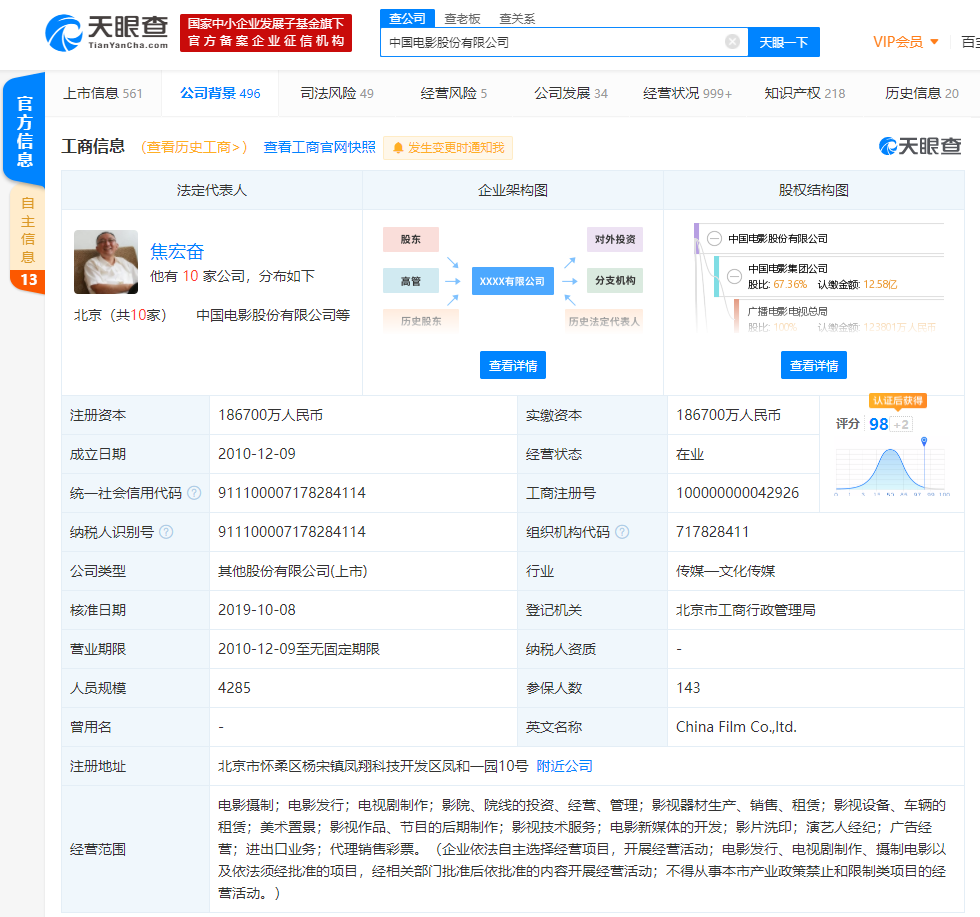Click 查看详情 under 企业架构图
Image resolution: width=980 pixels, height=917 pixels.
tap(512, 365)
